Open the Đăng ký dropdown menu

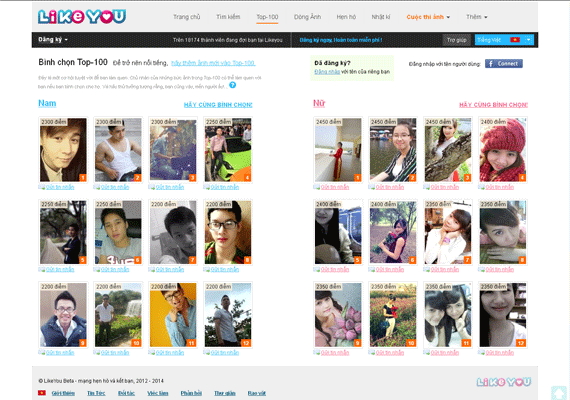(53, 40)
